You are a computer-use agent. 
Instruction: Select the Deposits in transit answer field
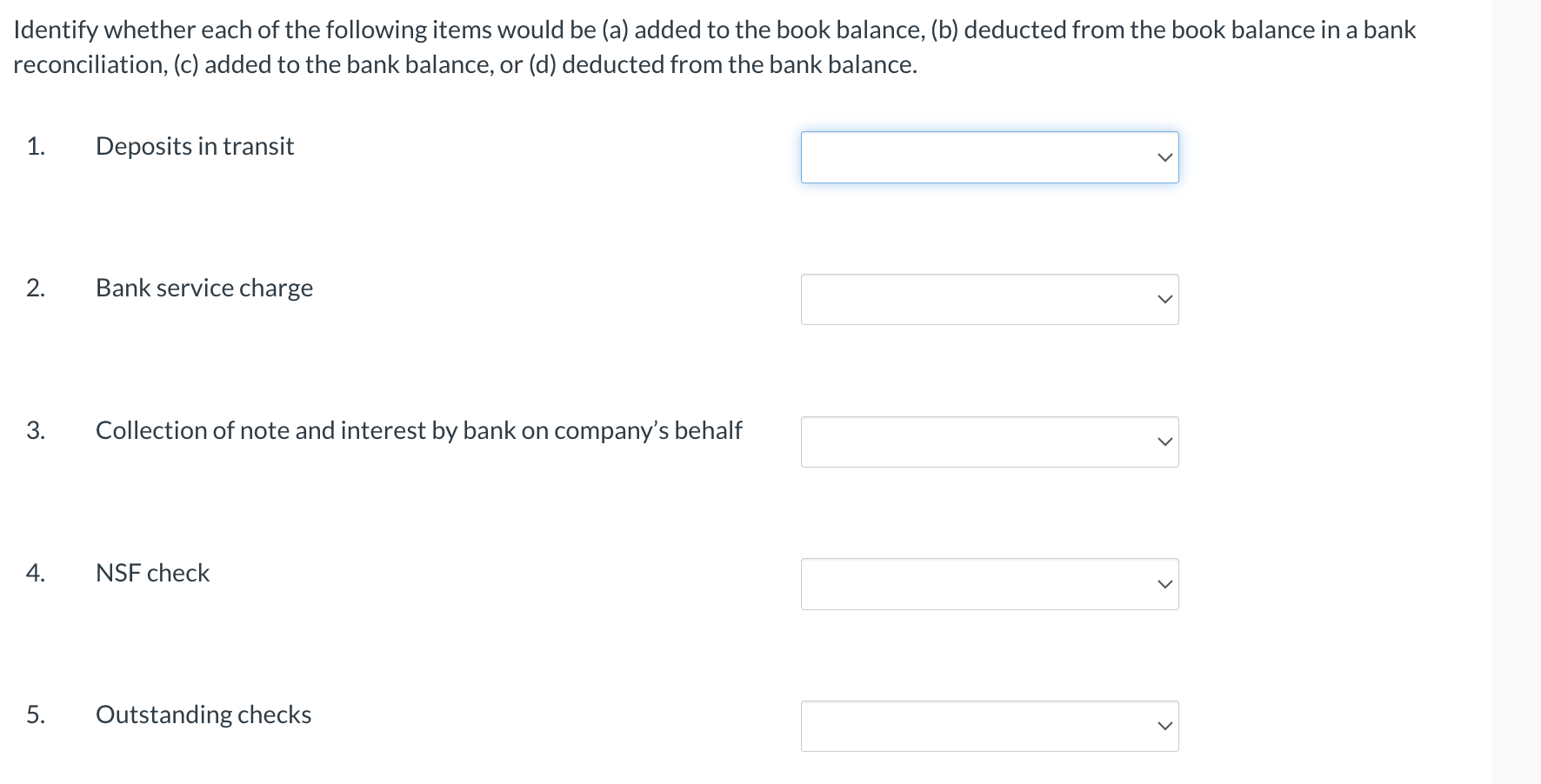tap(957, 156)
